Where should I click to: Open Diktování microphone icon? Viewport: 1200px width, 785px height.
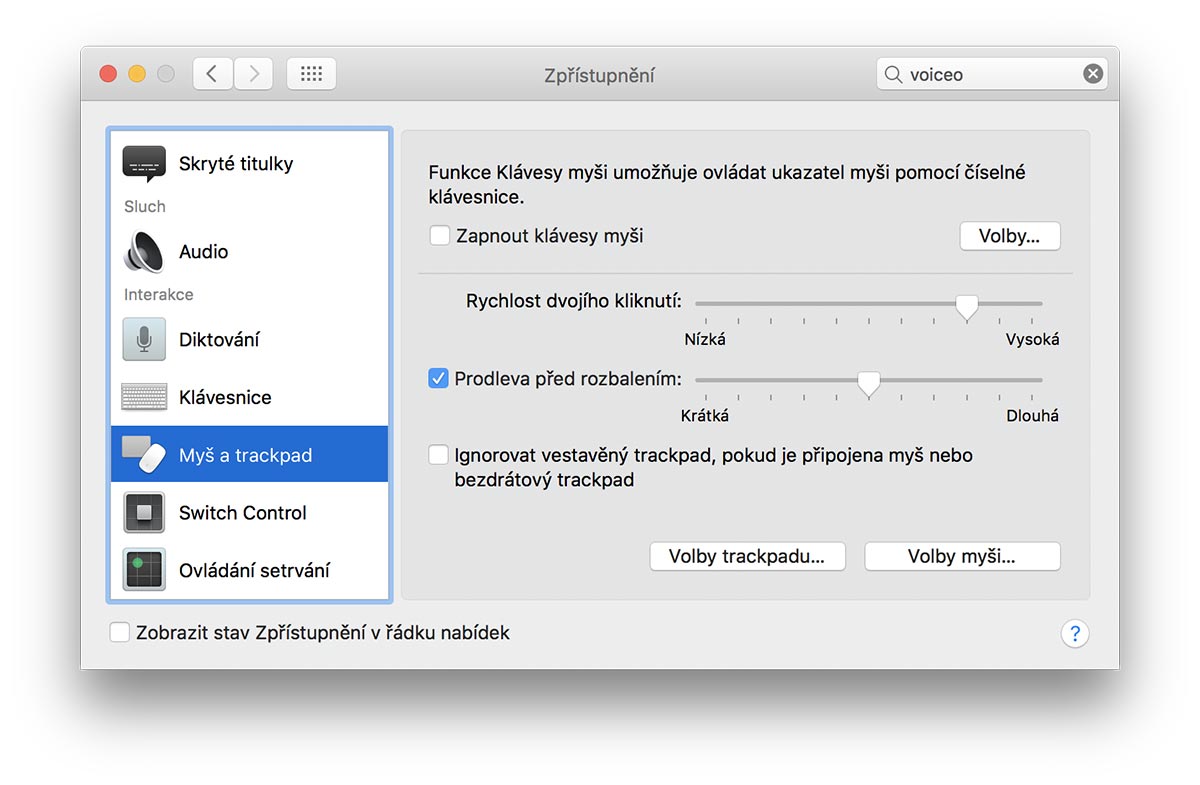(144, 340)
